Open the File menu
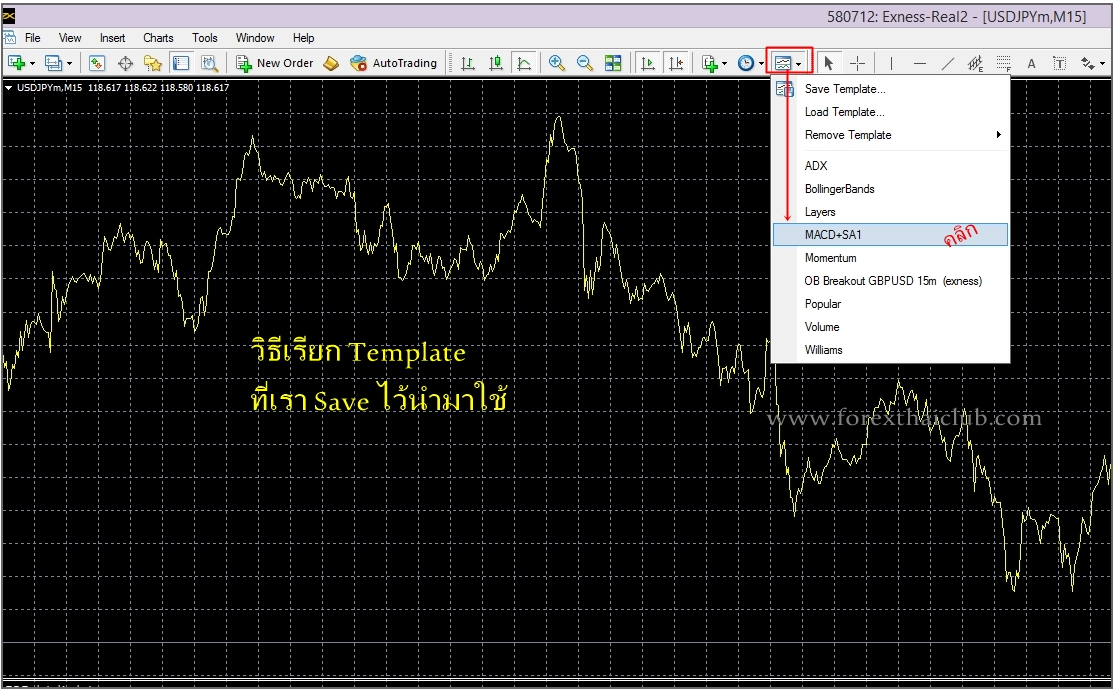Image resolution: width=1118 pixels, height=694 pixels. (x=33, y=38)
